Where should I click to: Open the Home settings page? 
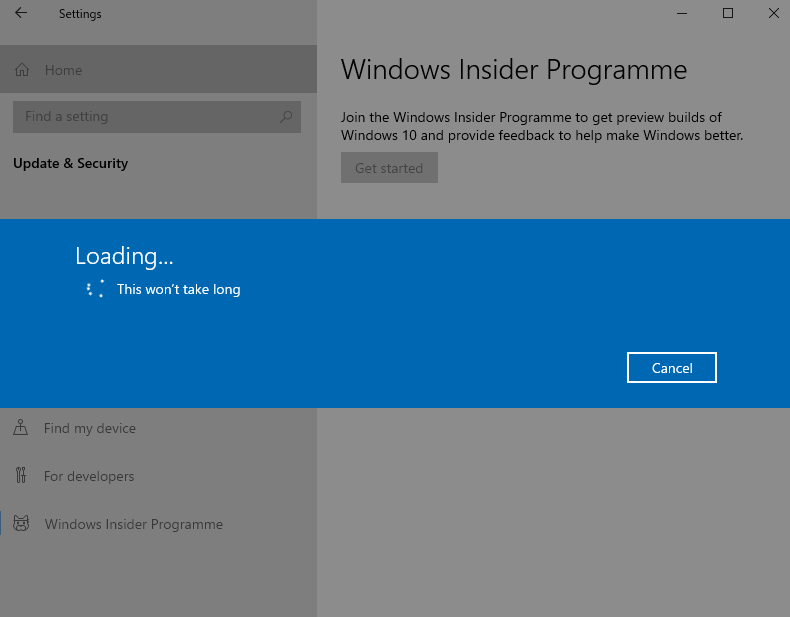(x=158, y=70)
